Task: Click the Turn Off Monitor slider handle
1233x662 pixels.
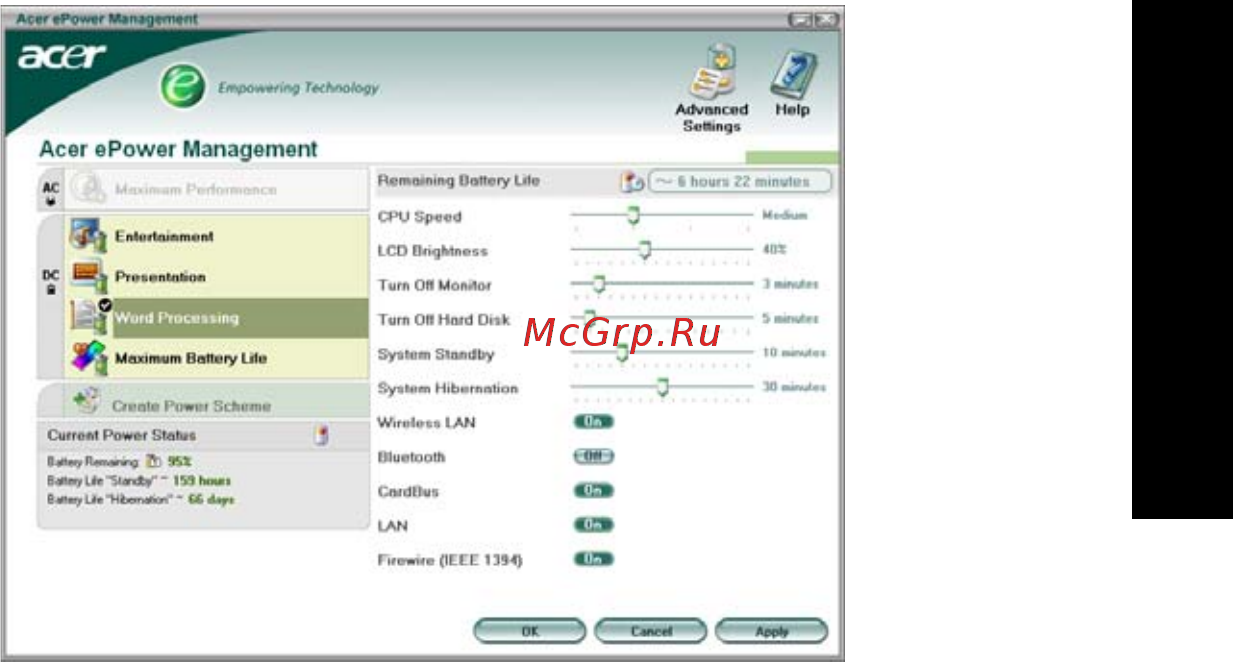Action: pos(598,284)
